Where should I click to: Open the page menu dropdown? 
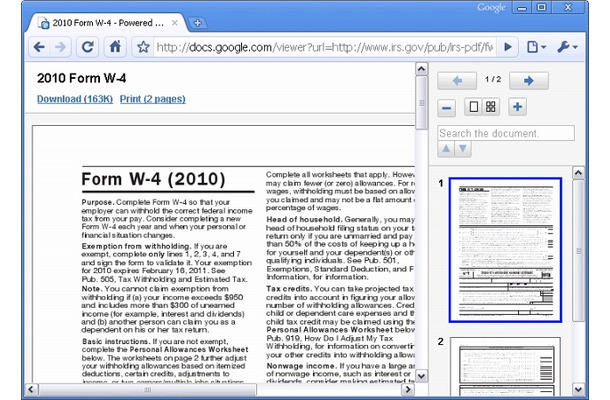point(536,47)
